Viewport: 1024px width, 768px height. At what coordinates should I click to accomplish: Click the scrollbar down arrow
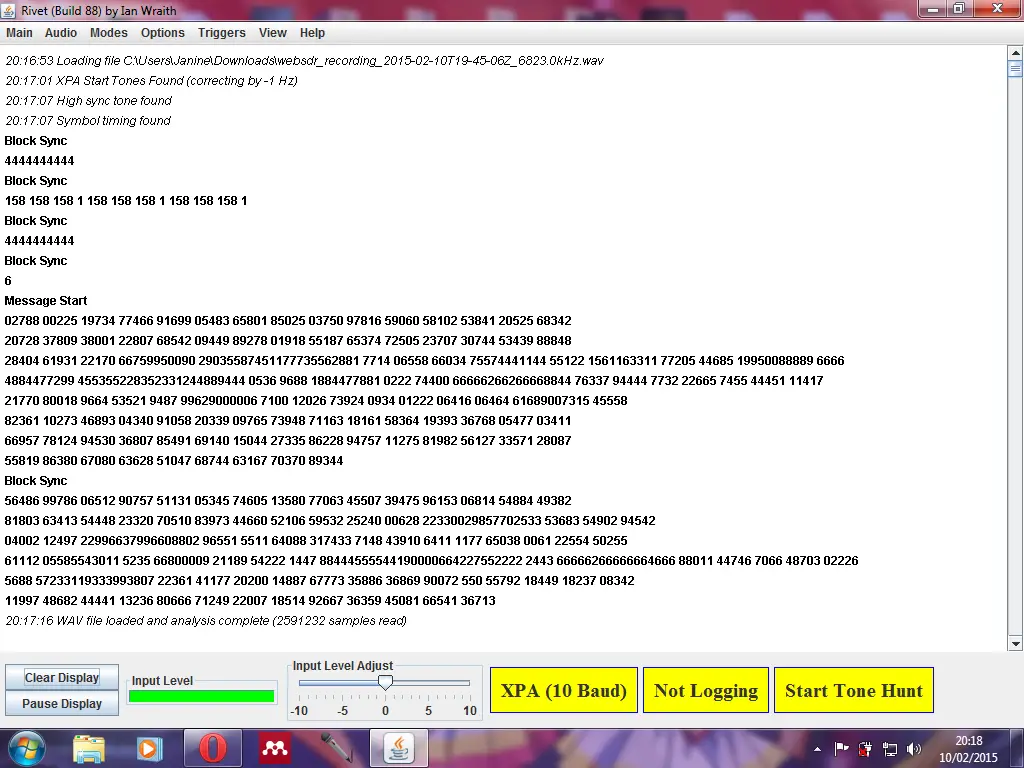tap(1015, 643)
